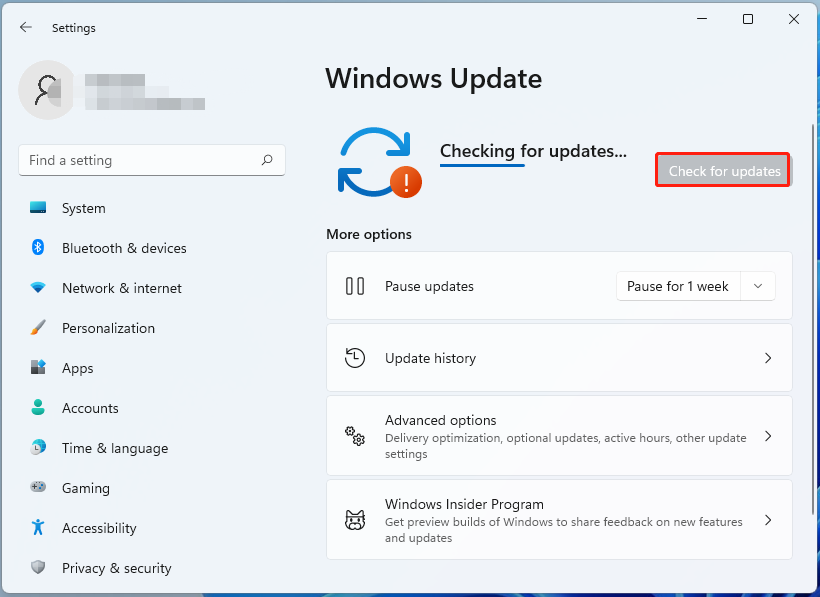Click the update history clock icon

[355, 358]
